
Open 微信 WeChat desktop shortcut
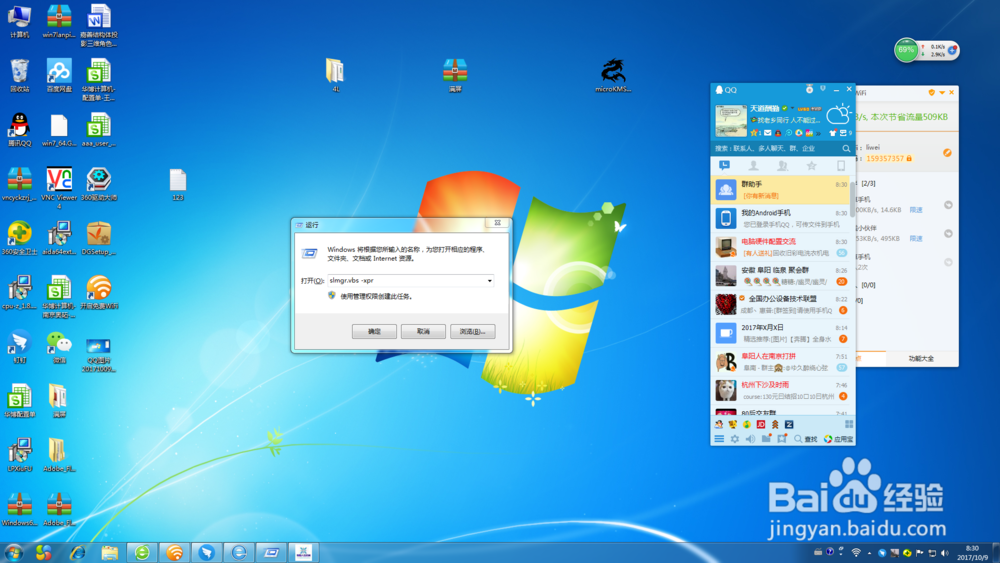(x=59, y=347)
